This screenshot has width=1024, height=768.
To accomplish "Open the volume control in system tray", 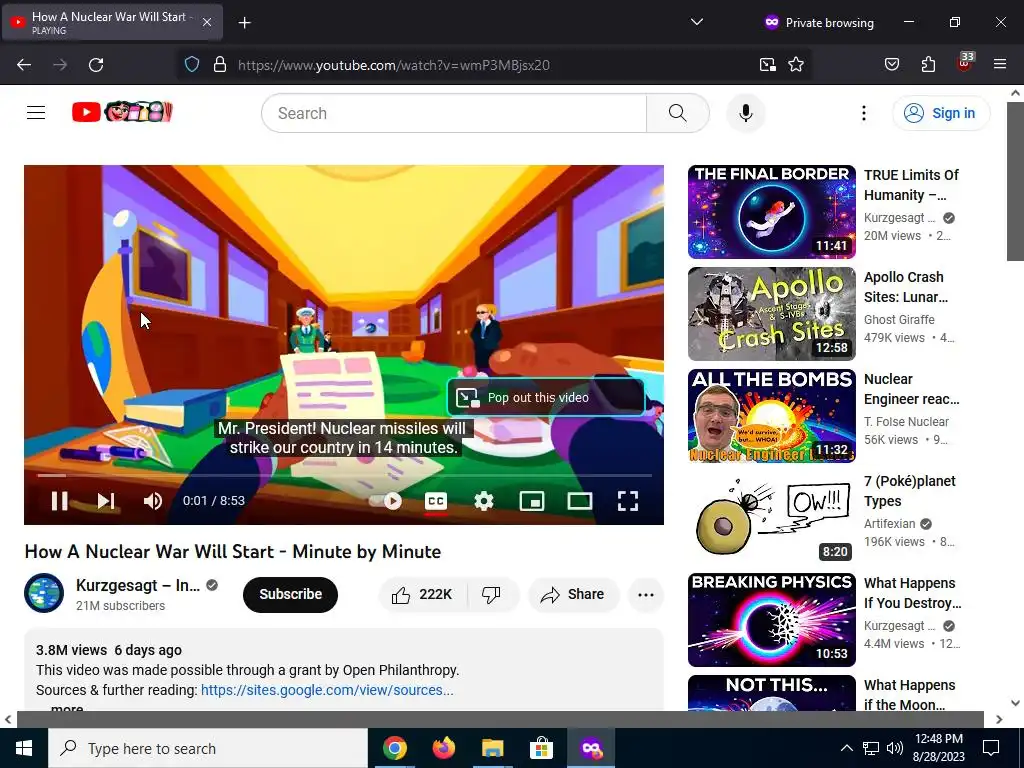I will [x=895, y=748].
